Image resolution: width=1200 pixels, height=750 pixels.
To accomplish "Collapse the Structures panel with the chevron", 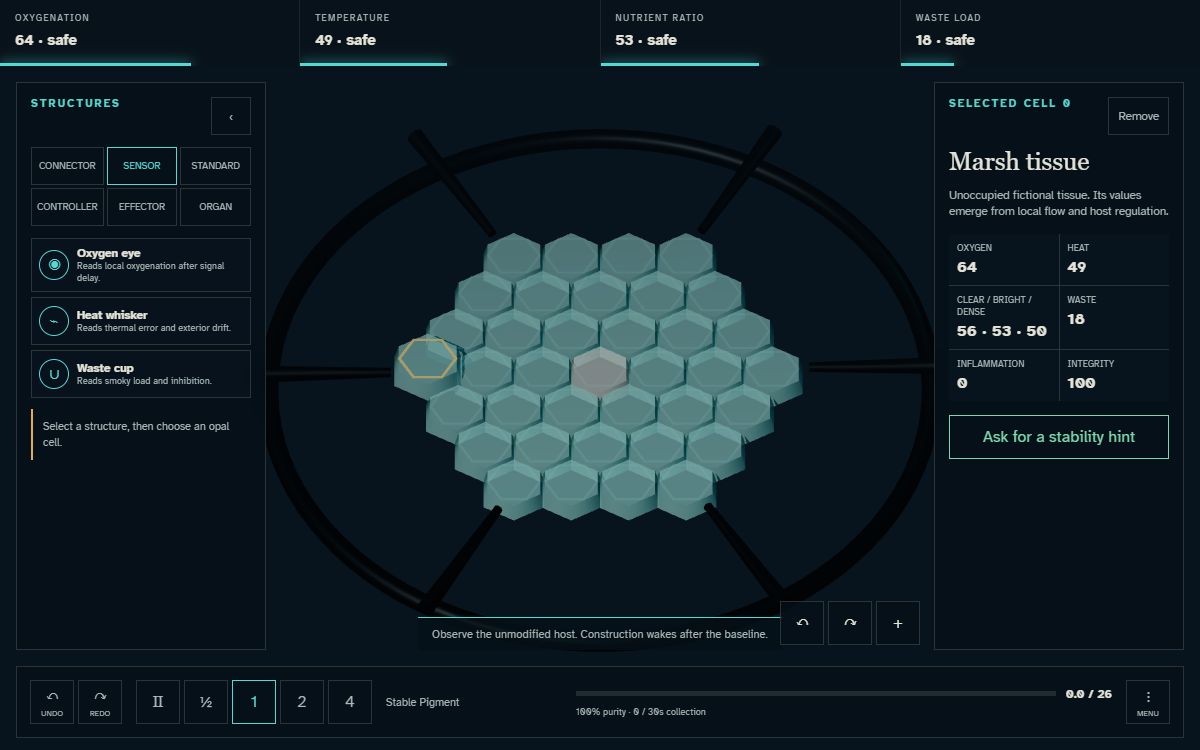I will tap(231, 116).
